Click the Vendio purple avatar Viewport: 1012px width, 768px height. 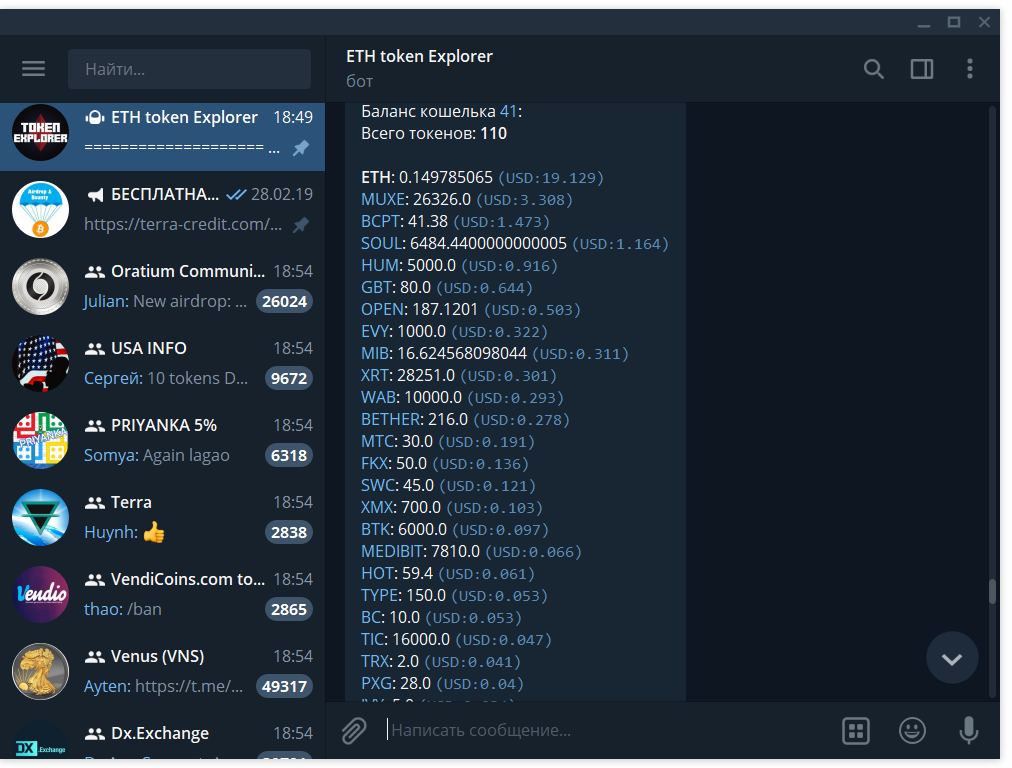click(x=41, y=594)
